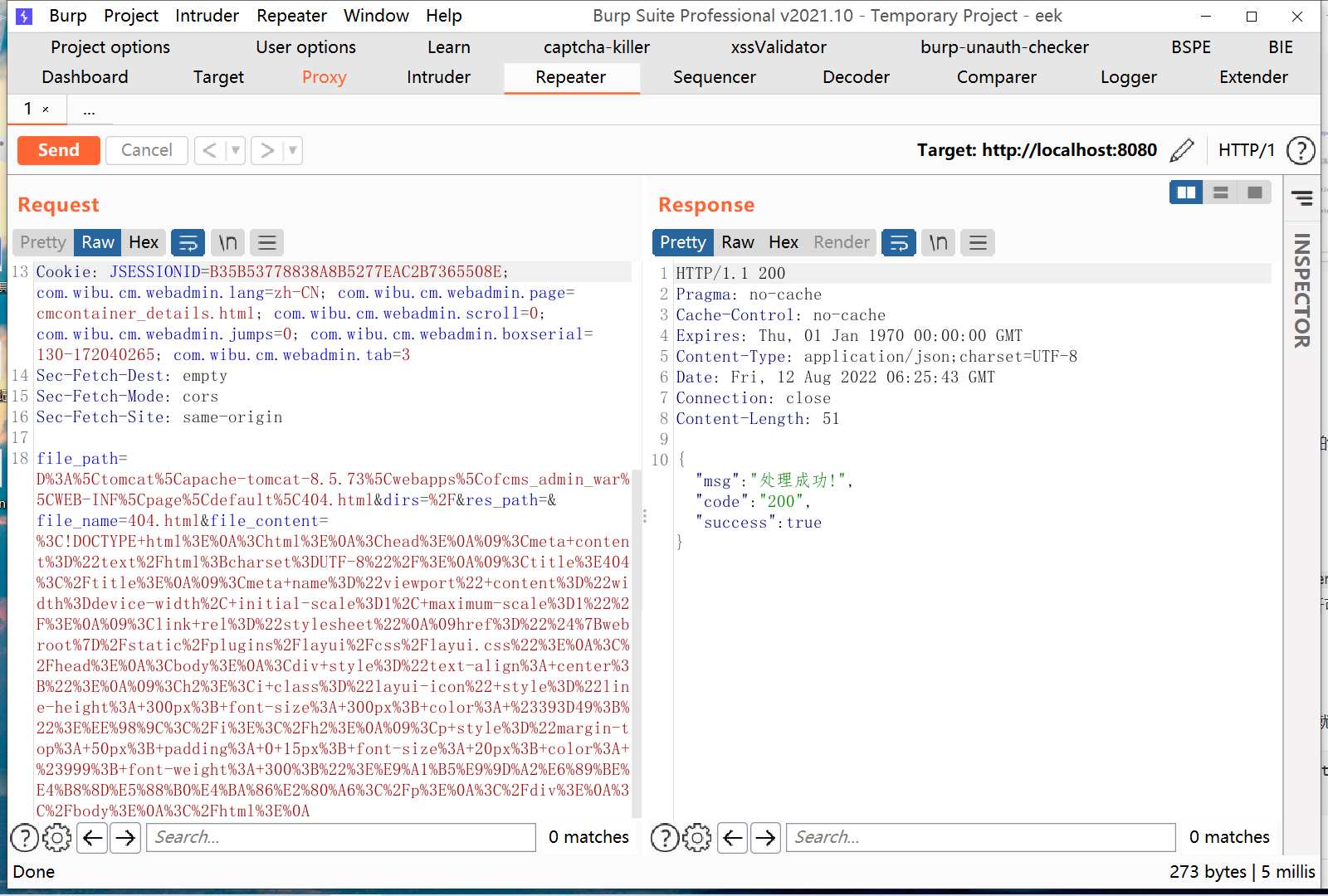Screen dimensions: 1328x896
Task: Toggle request word wrap icon
Action: 188,242
